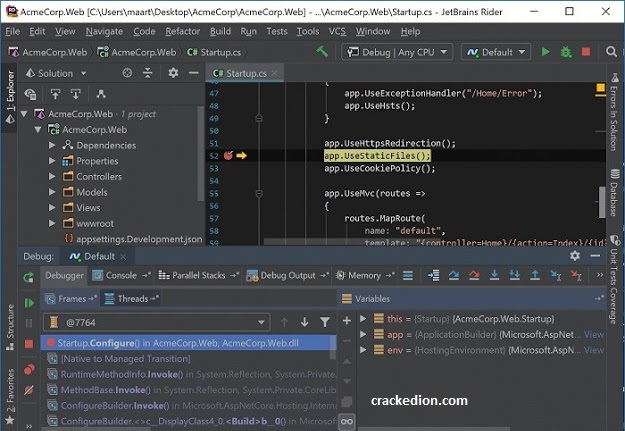This screenshot has width=625, height=431.
Task: Click the Startup.cs breadcrumb
Action: [x=214, y=52]
